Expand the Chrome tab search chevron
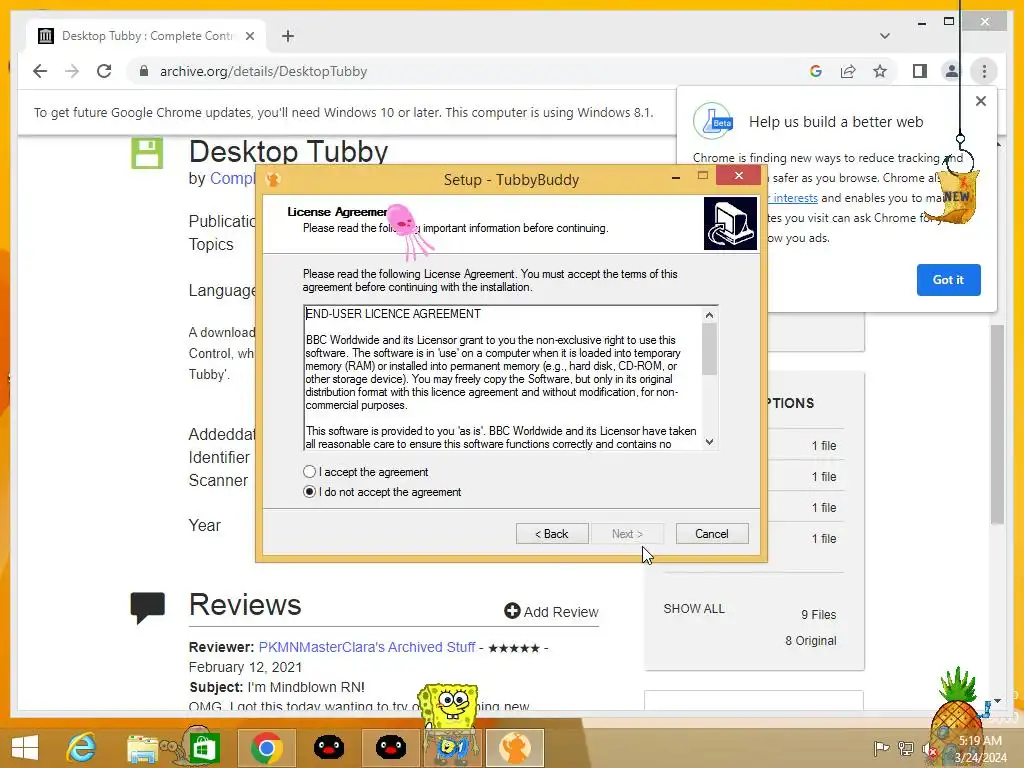Image resolution: width=1024 pixels, height=768 pixels. coord(885,36)
